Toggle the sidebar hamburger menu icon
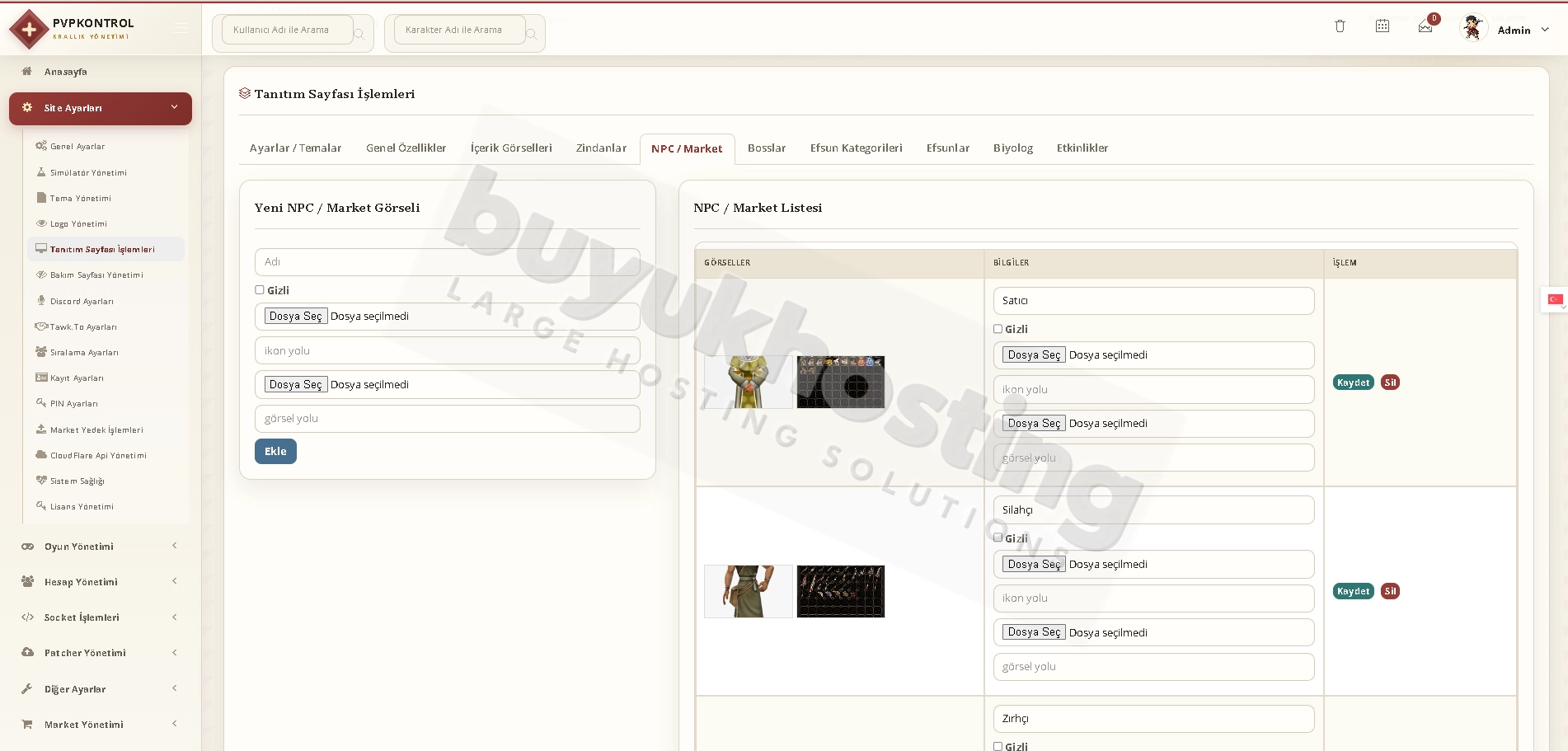Image resolution: width=1568 pixels, height=751 pixels. point(181,29)
